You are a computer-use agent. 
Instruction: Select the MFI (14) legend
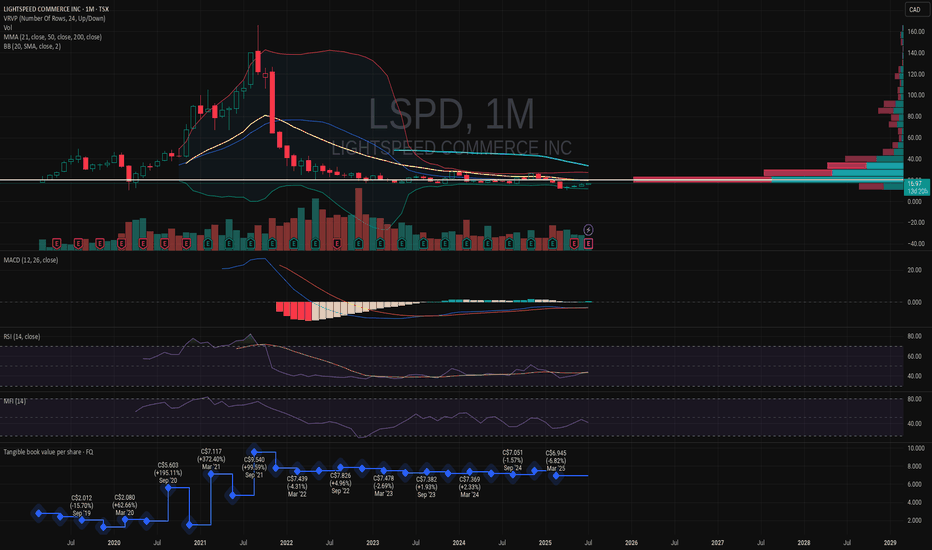pos(14,401)
